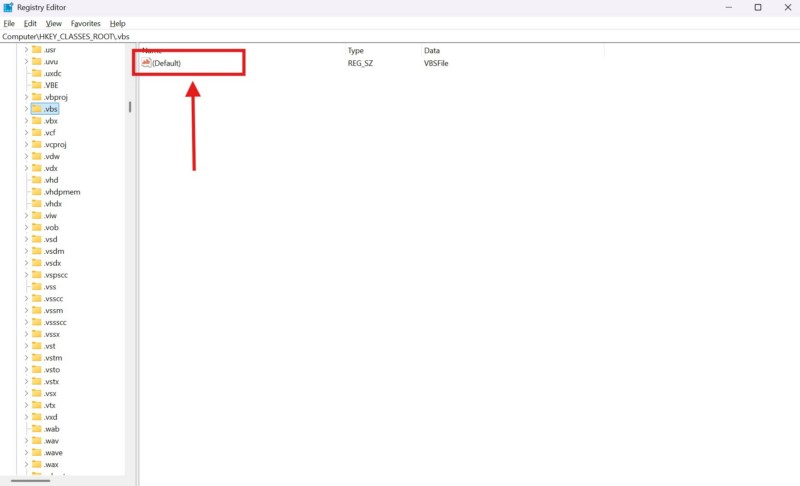The image size is (800, 486).
Task: Select the .wax key label
Action: coord(51,464)
